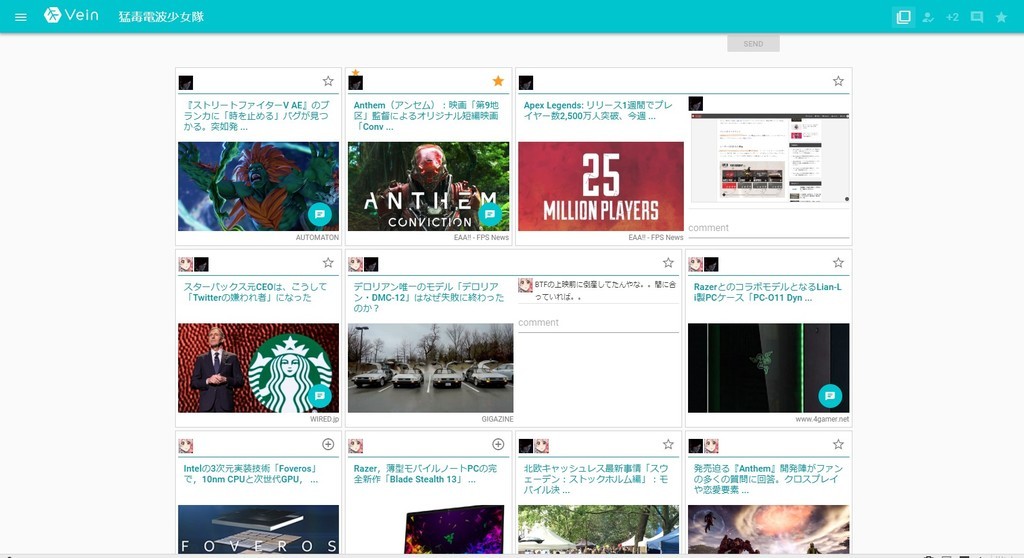Click the Vein logo

click(71, 15)
